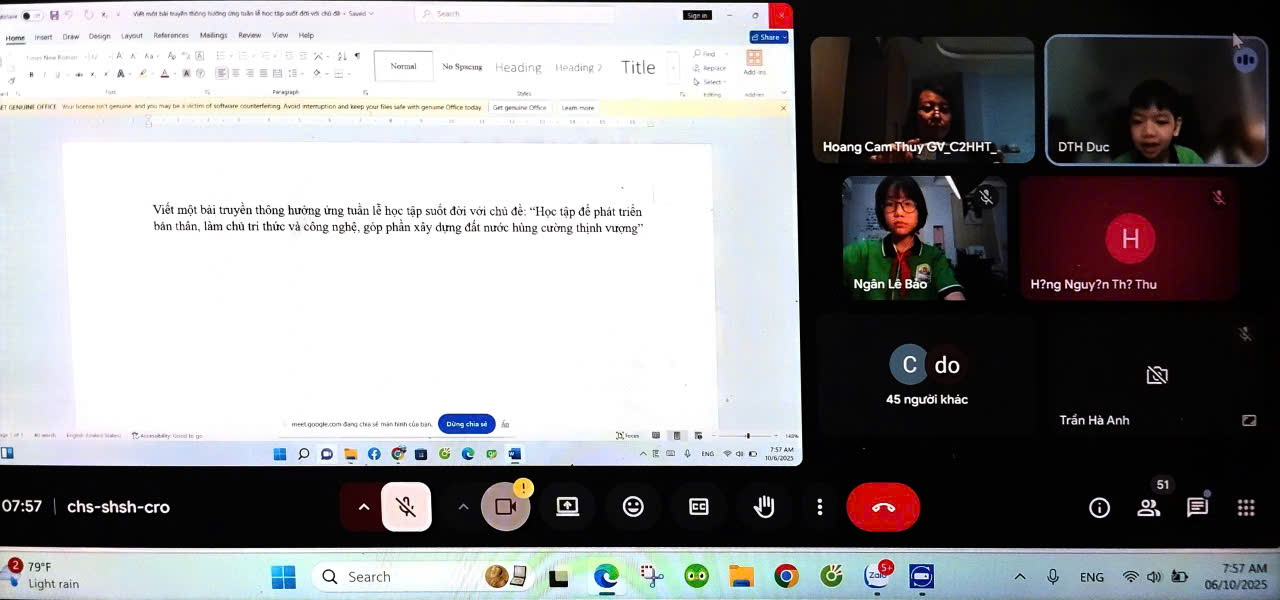Click the Get genuine Office button

click(x=519, y=108)
